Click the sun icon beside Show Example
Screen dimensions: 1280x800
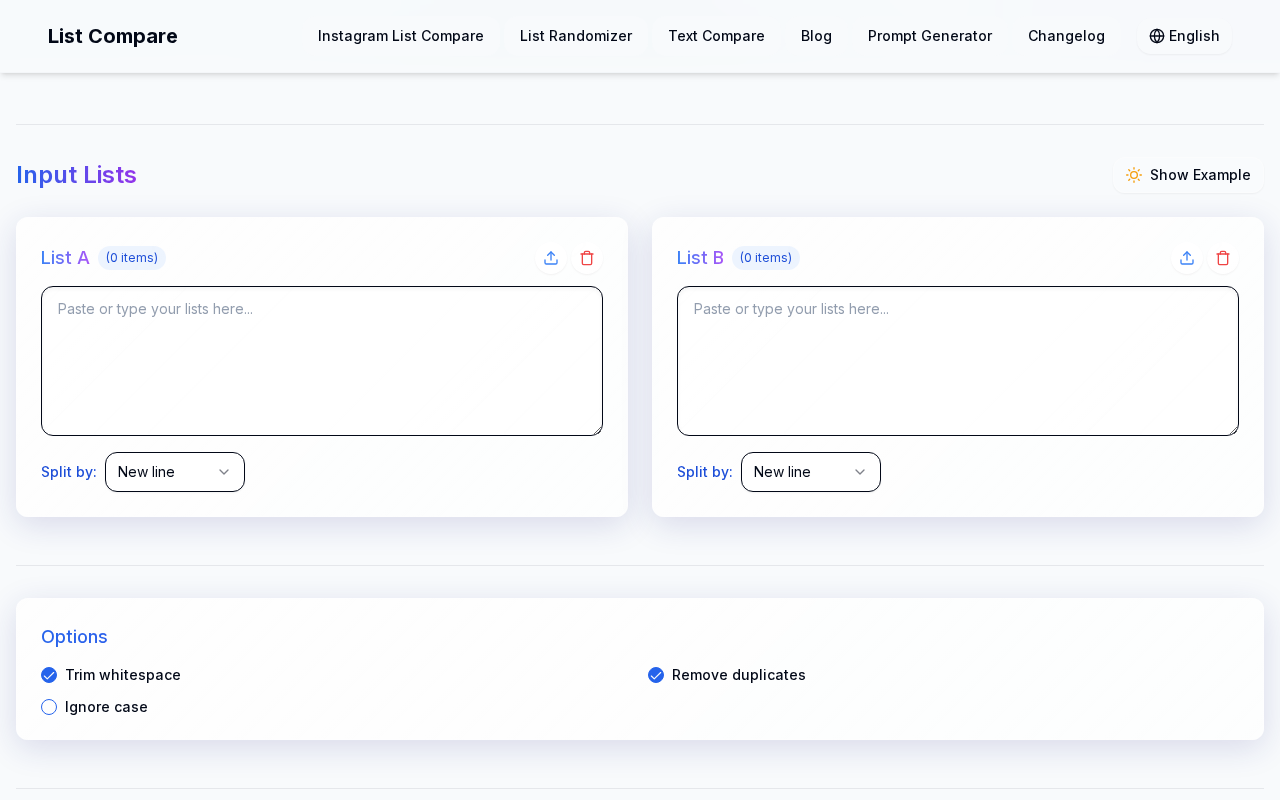(x=1134, y=175)
